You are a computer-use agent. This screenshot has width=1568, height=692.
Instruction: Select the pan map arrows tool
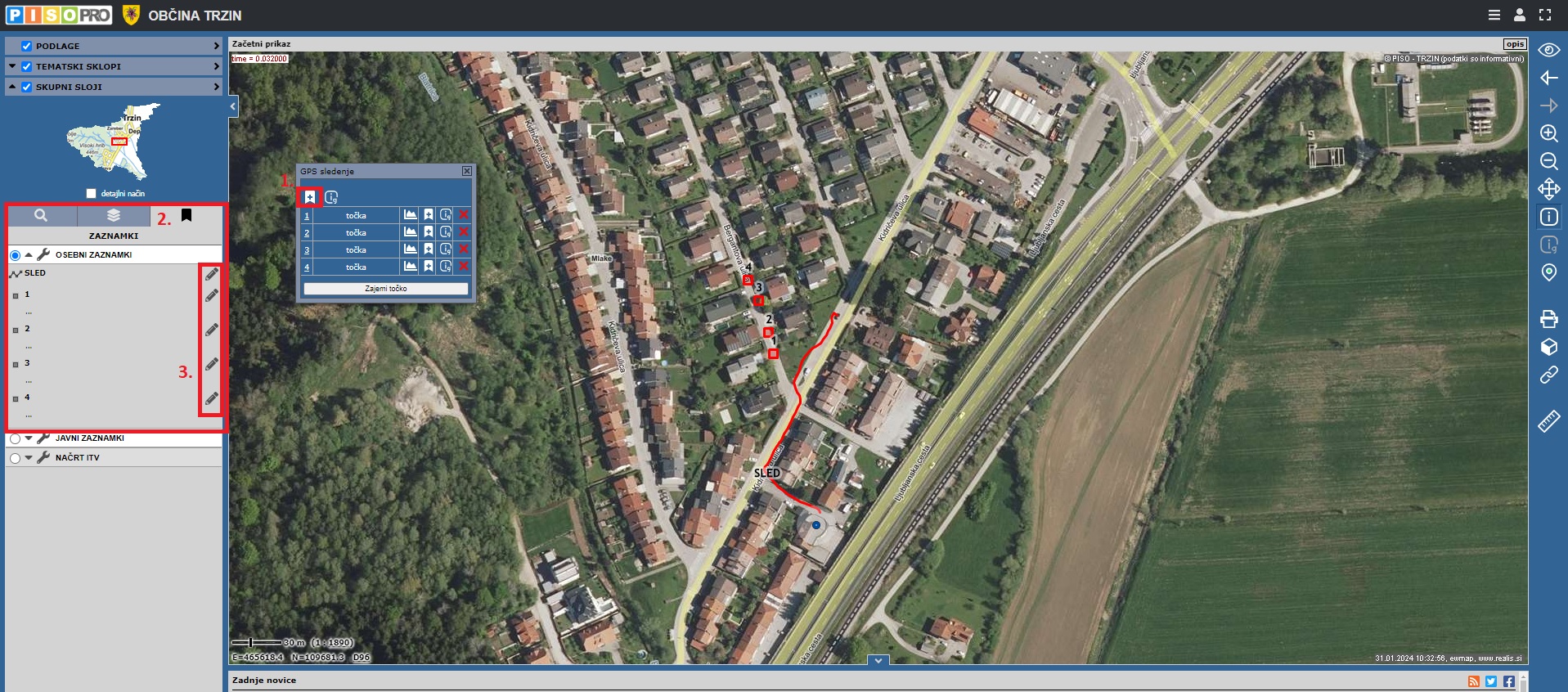1548,189
